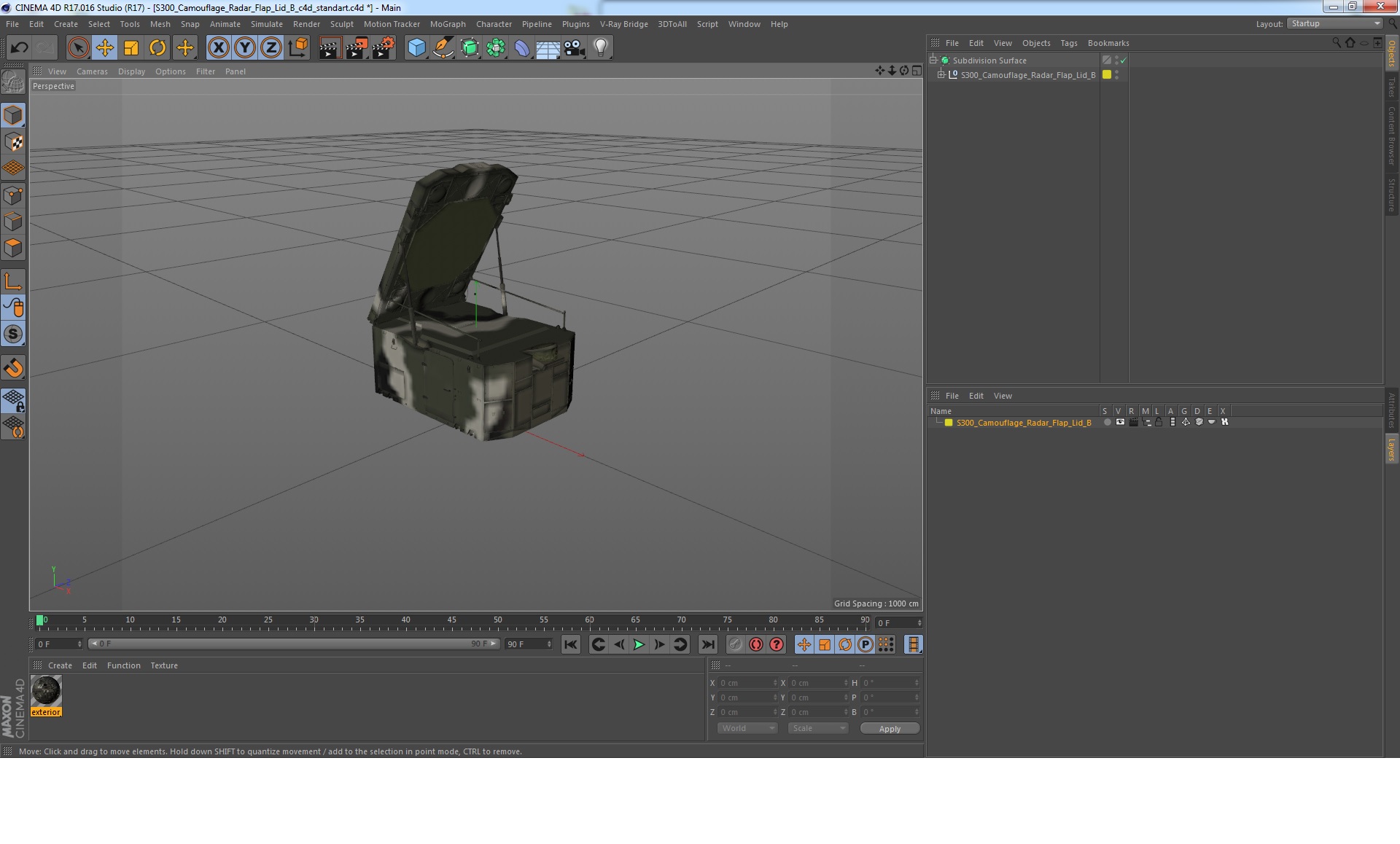Click the Array modeling object icon

pos(496,48)
